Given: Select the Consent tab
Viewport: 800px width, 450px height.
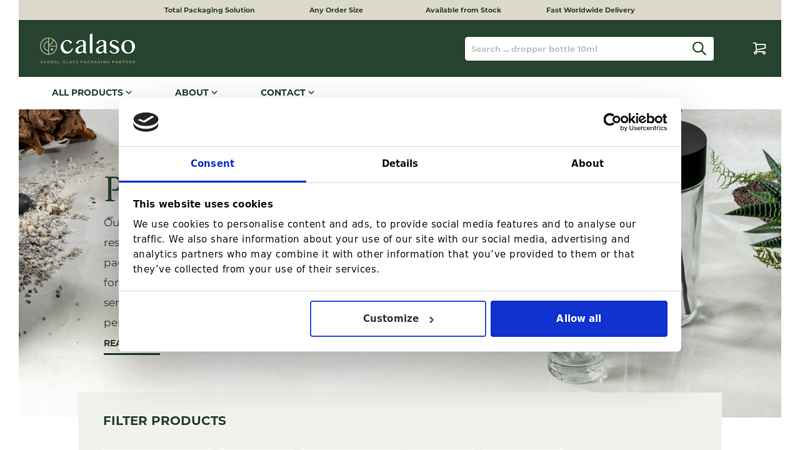Looking at the screenshot, I should click(x=212, y=164).
